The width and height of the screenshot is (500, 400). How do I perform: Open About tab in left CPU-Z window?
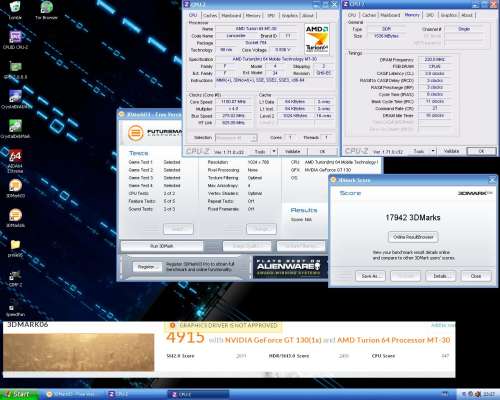pos(308,15)
